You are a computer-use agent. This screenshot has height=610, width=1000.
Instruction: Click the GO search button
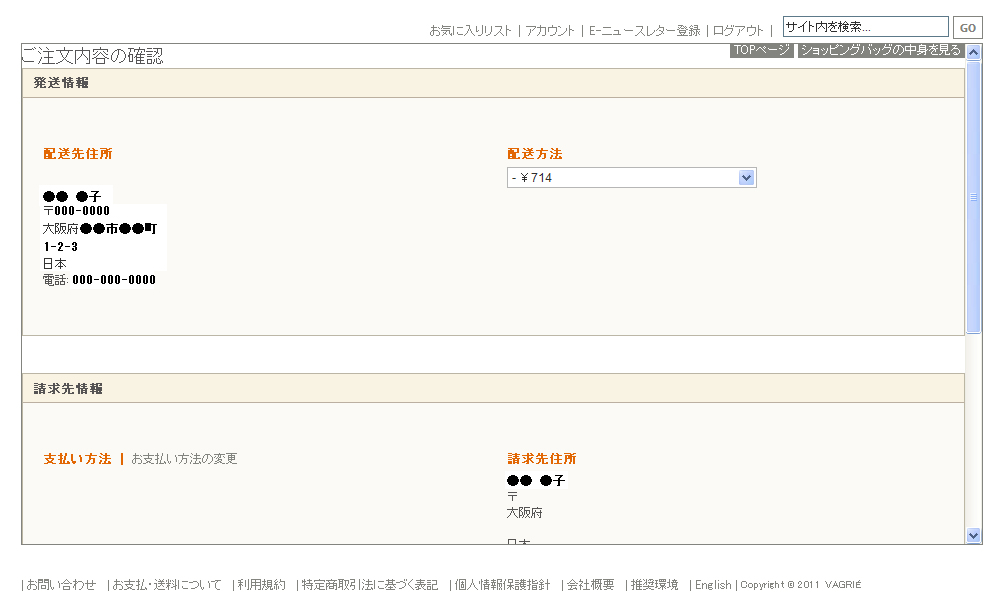[967, 27]
